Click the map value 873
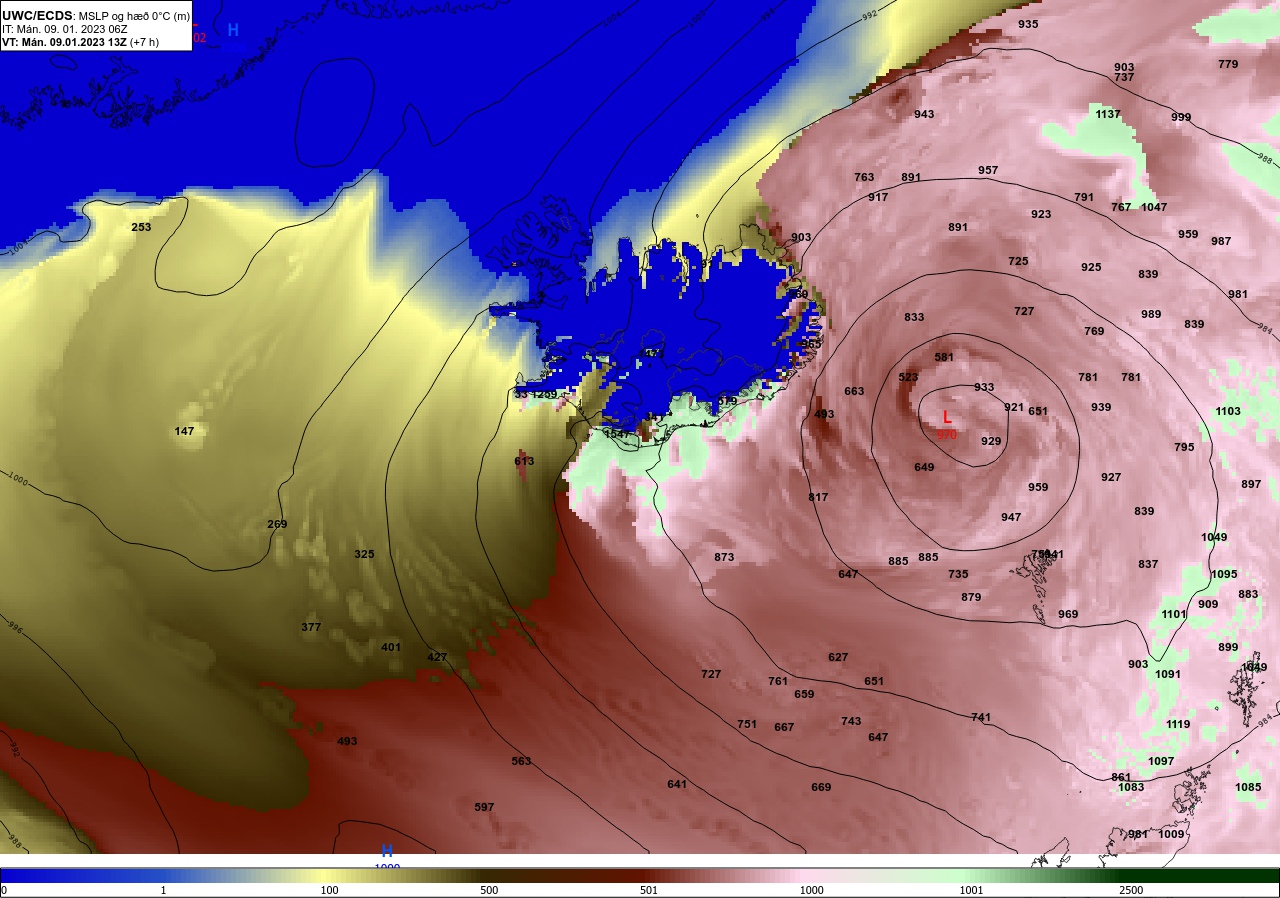The image size is (1280, 898). pos(724,557)
